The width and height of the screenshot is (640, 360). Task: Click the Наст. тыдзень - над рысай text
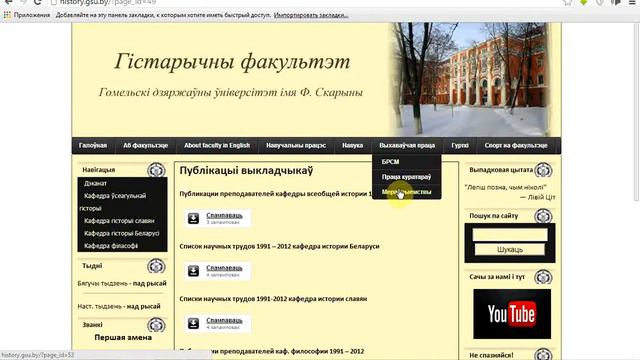119,306
